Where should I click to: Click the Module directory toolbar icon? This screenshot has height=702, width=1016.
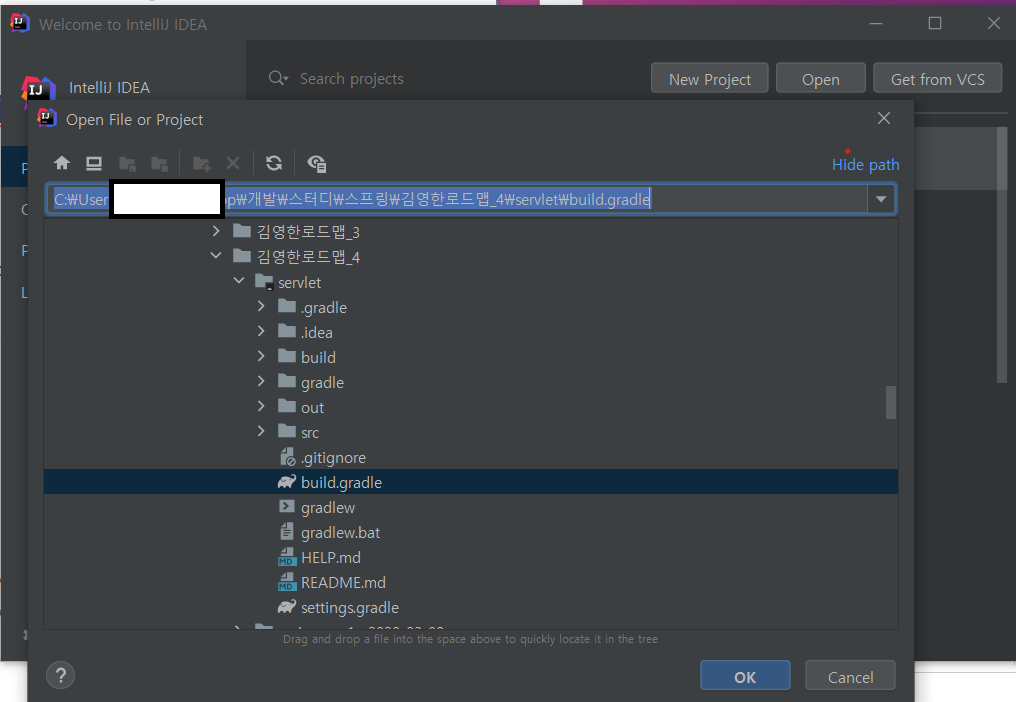click(159, 163)
